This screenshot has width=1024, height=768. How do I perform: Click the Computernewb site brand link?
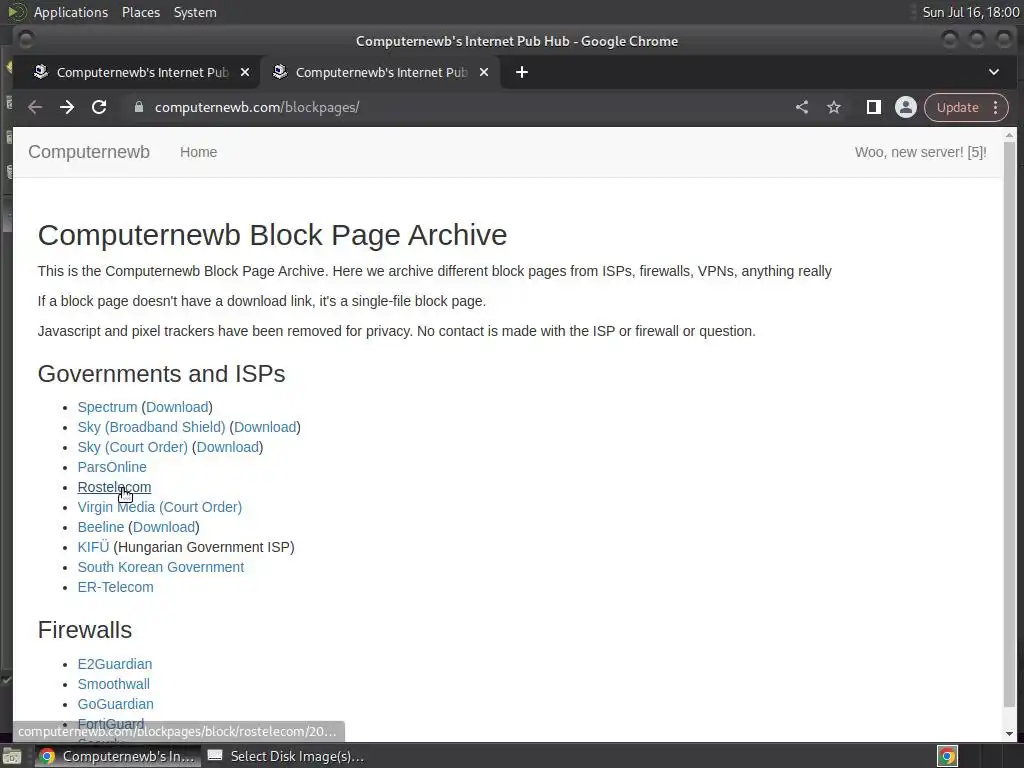click(x=89, y=152)
